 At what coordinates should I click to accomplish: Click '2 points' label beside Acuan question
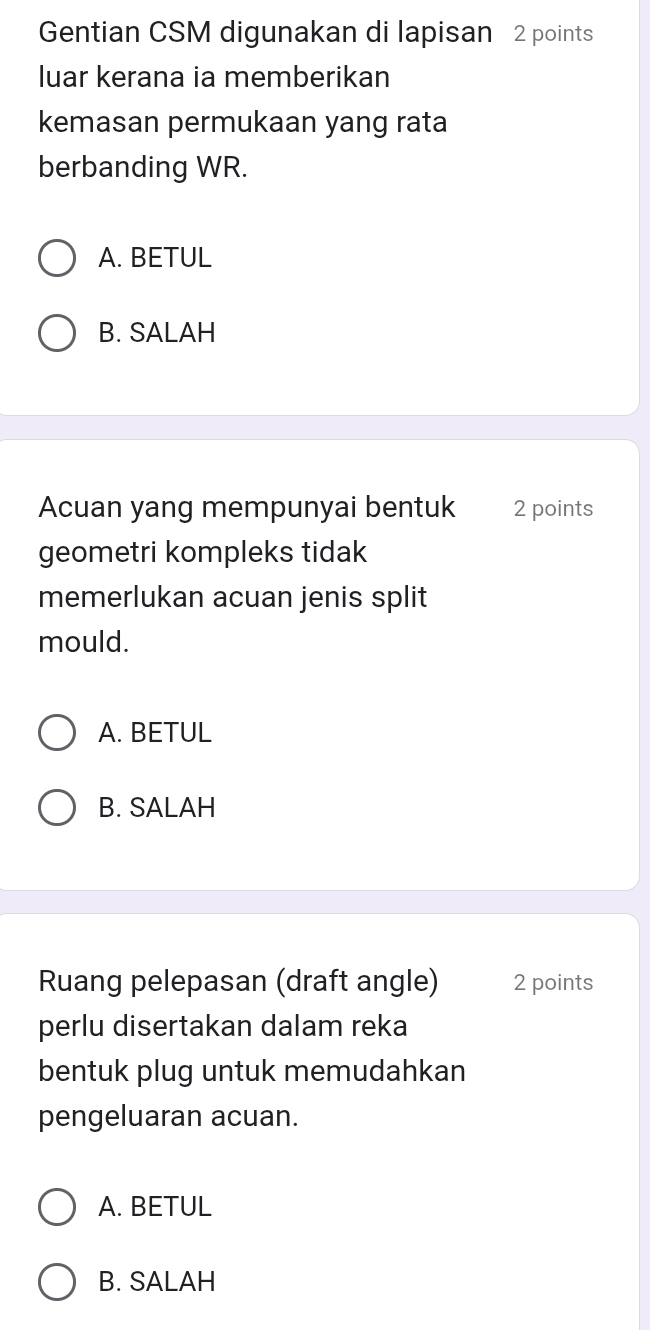tap(553, 509)
